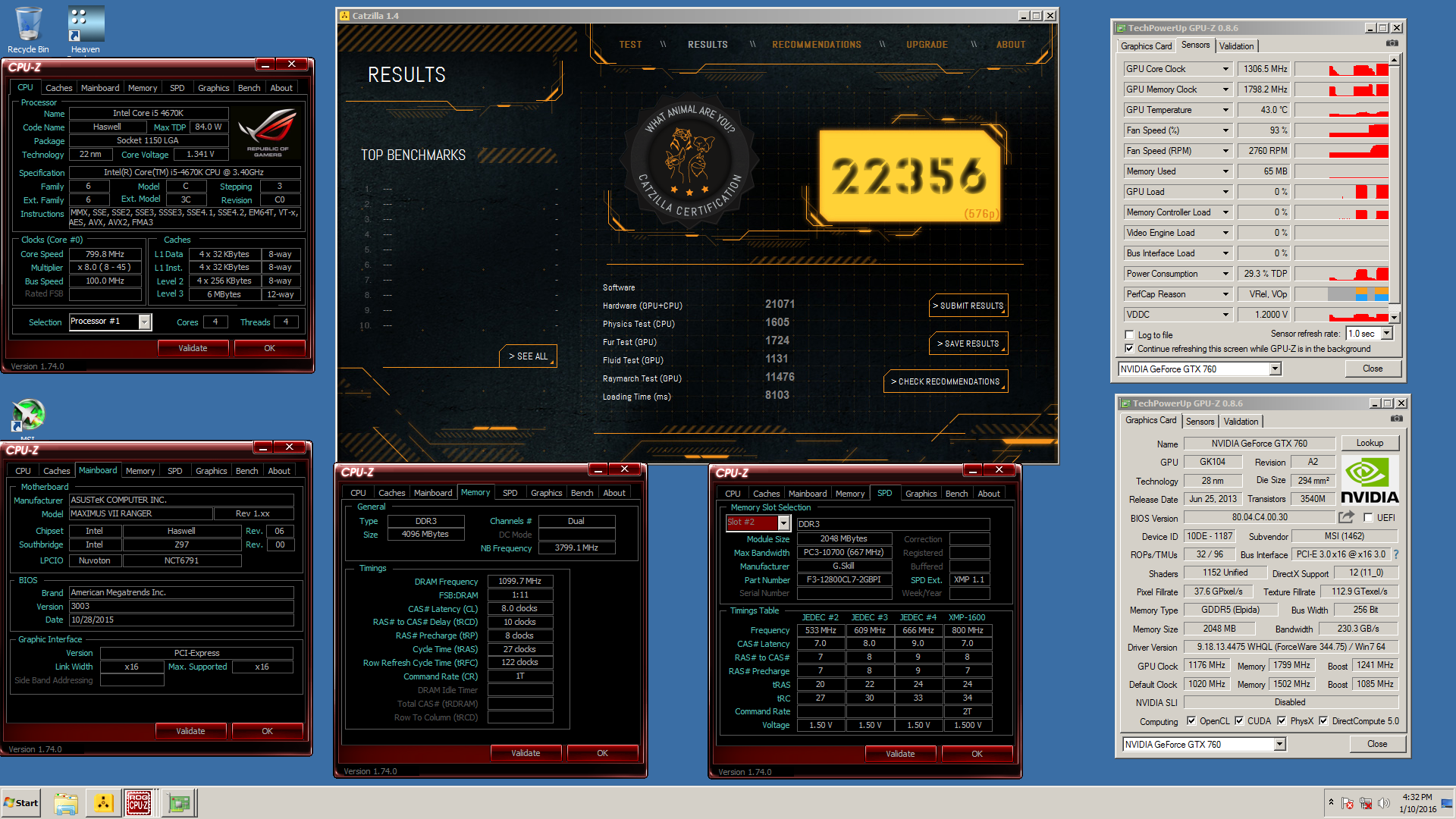Viewport: 1456px width, 819px height.
Task: Click SEE ALL under Top Benchmarks
Action: coord(528,356)
